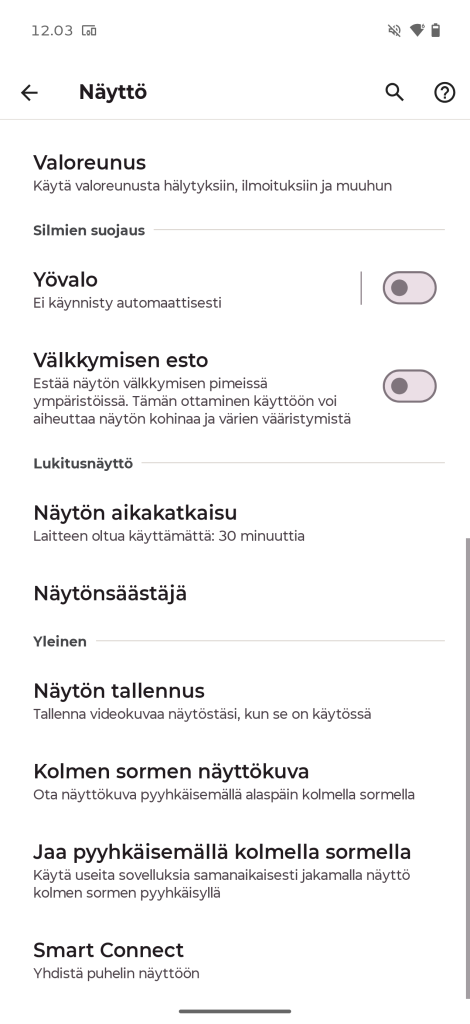Open Näytön aikakatkaisu setting
Viewport: 470px width, 1024px height.
(235, 522)
